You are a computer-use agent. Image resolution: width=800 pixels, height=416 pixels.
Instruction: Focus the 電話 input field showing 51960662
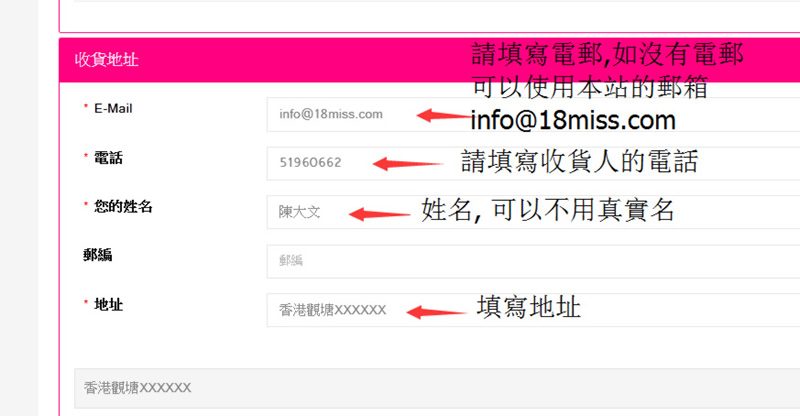[x=533, y=163]
